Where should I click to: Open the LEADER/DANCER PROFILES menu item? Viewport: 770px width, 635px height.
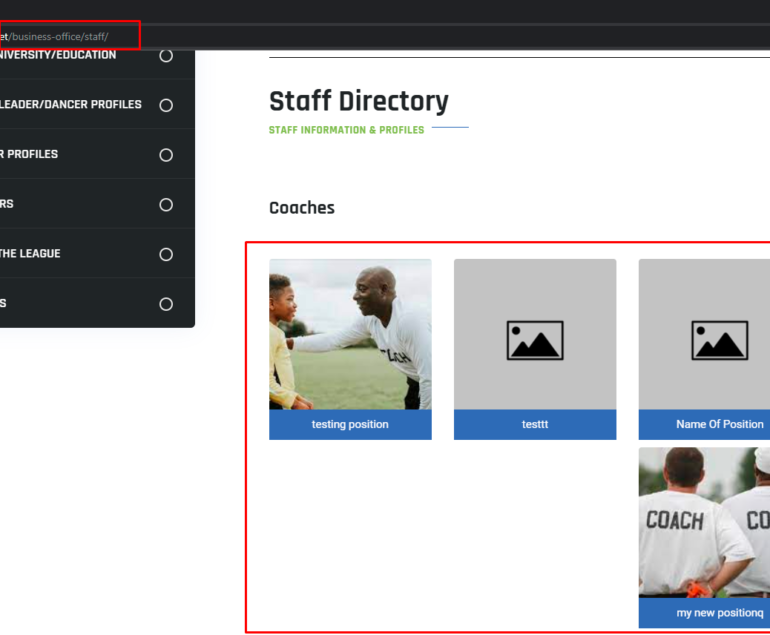(x=71, y=105)
